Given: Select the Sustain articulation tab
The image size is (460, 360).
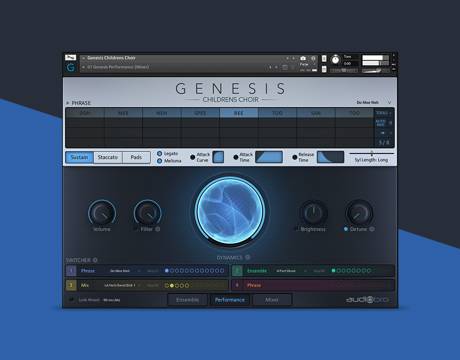Looking at the screenshot, I should pos(79,157).
